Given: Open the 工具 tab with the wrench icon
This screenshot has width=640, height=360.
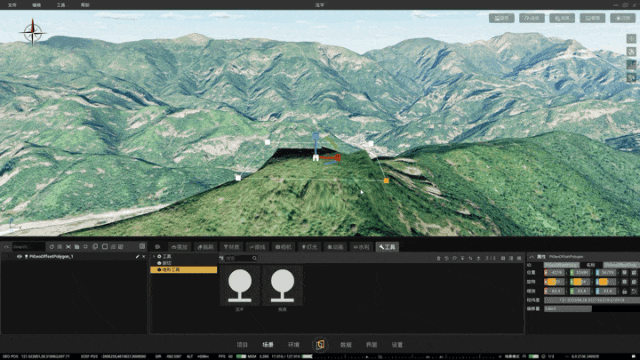Looking at the screenshot, I should pos(387,247).
